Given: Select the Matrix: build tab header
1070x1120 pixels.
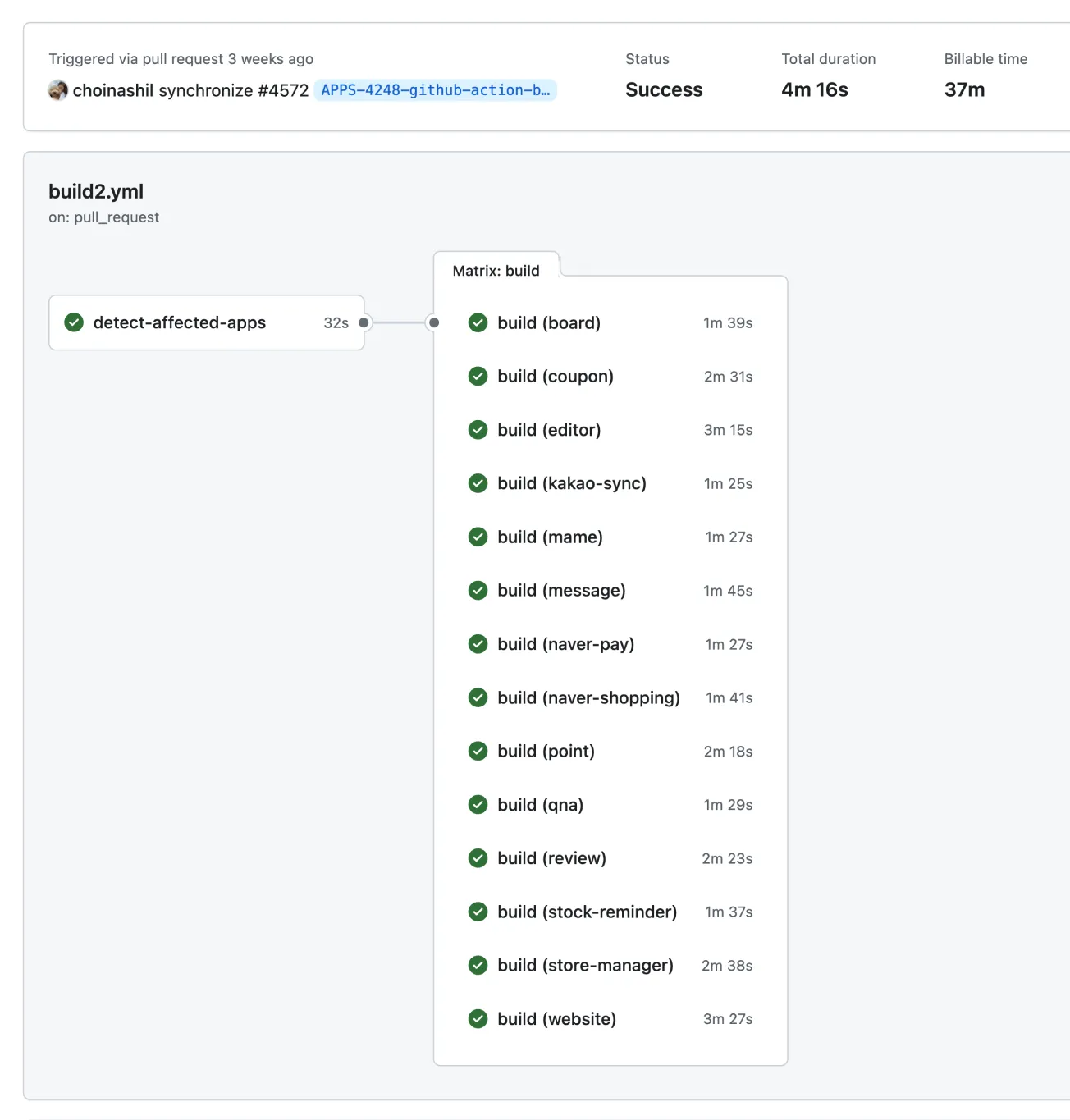Looking at the screenshot, I should [496, 271].
